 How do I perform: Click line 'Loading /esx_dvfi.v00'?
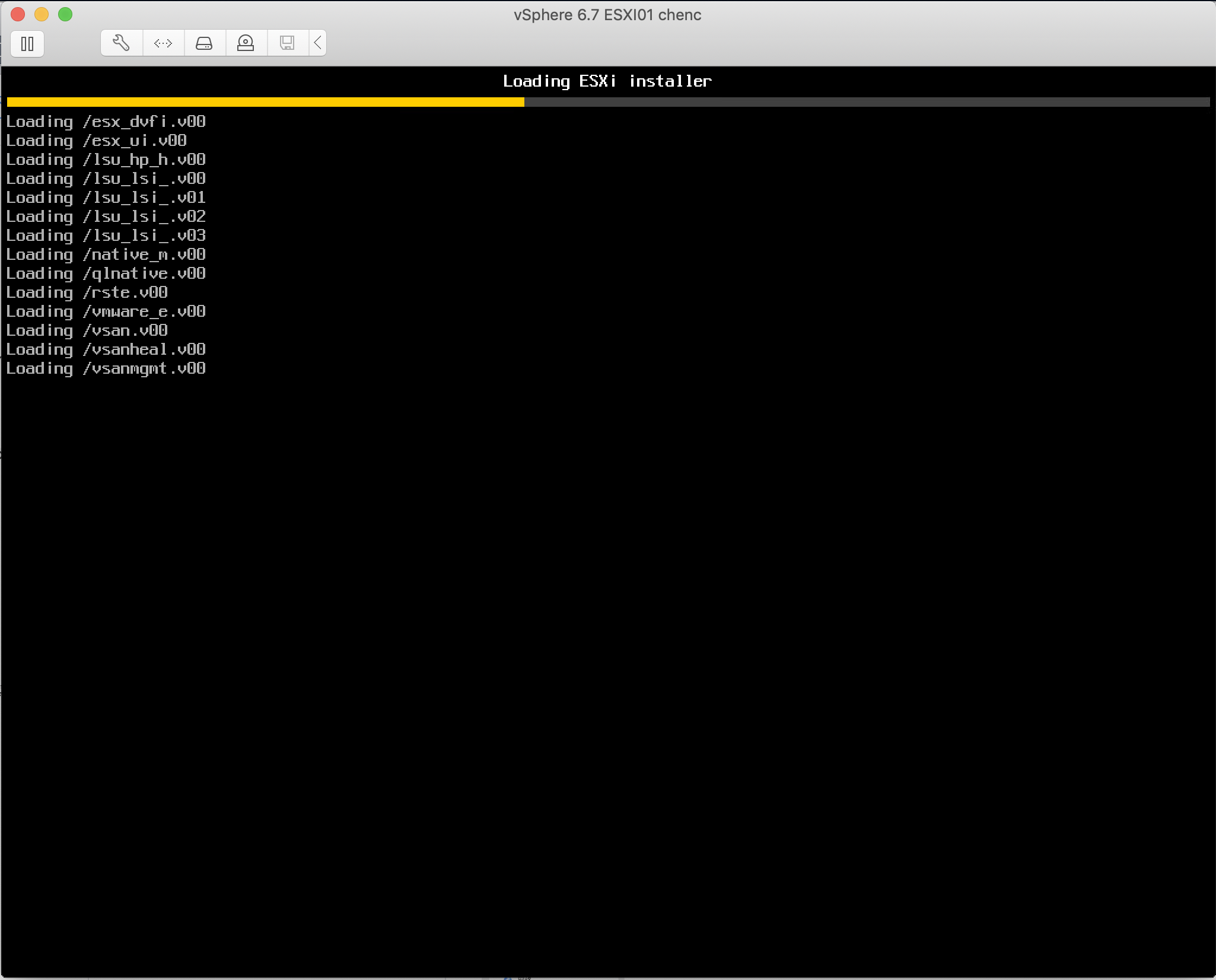click(106, 122)
